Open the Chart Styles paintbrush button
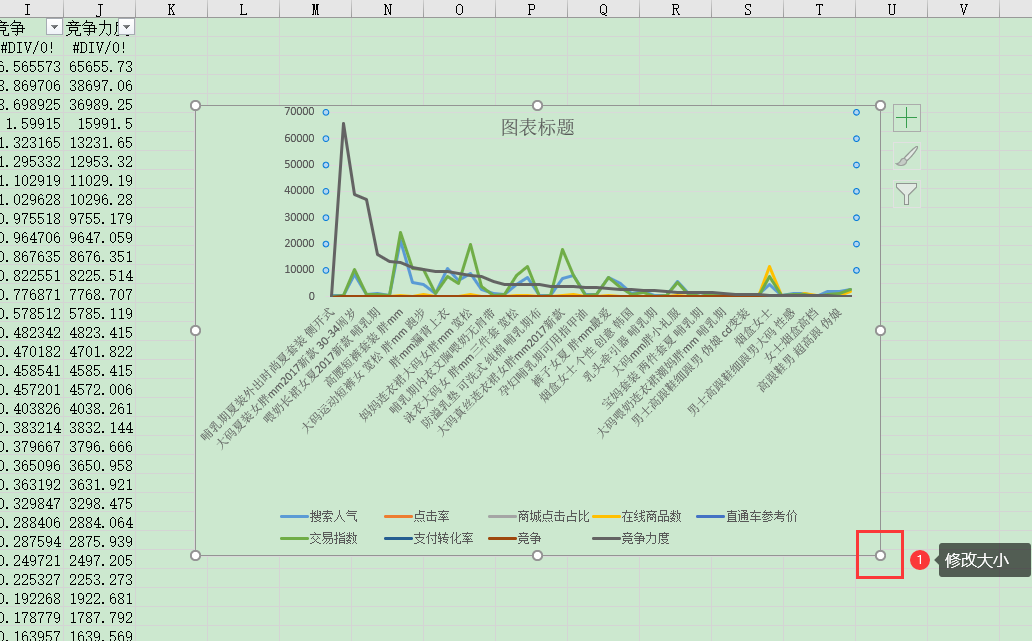 [906, 156]
